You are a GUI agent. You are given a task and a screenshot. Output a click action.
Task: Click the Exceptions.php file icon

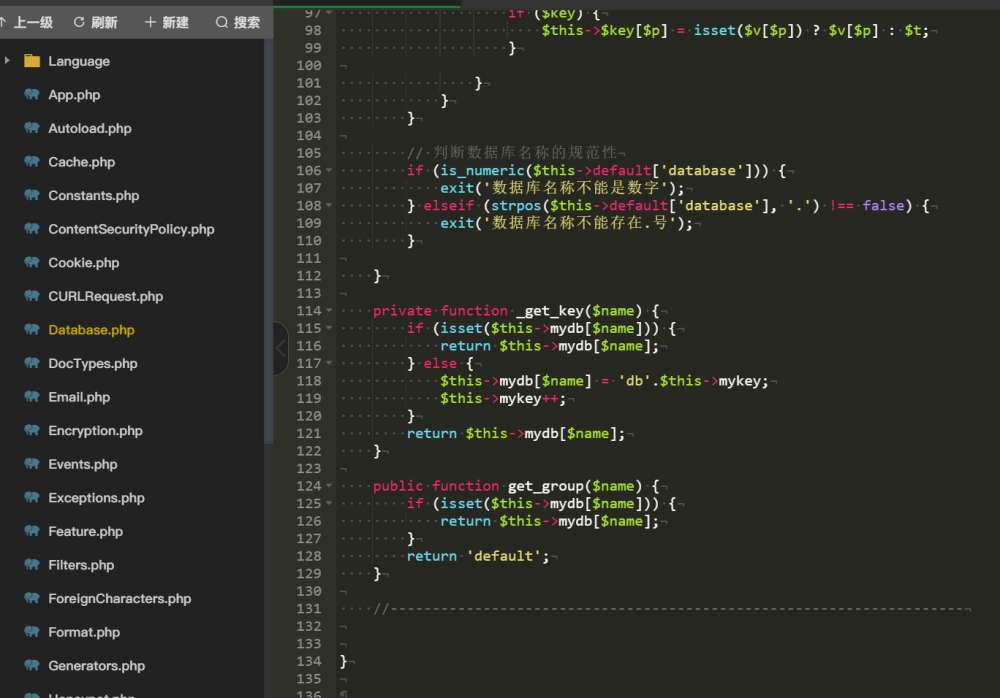pos(32,498)
